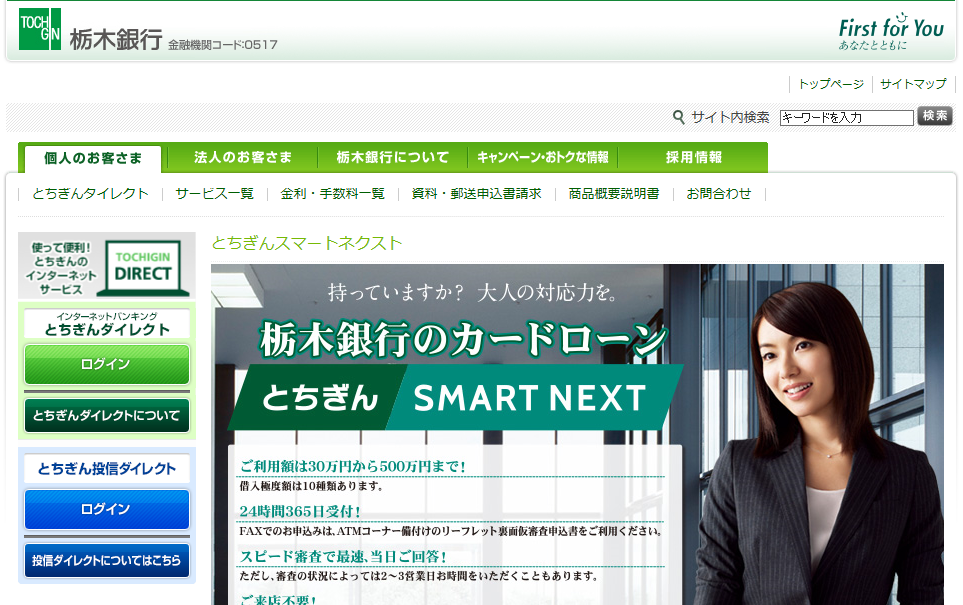Click the blue ログイン button for 投信ダイレクト

pos(107,509)
